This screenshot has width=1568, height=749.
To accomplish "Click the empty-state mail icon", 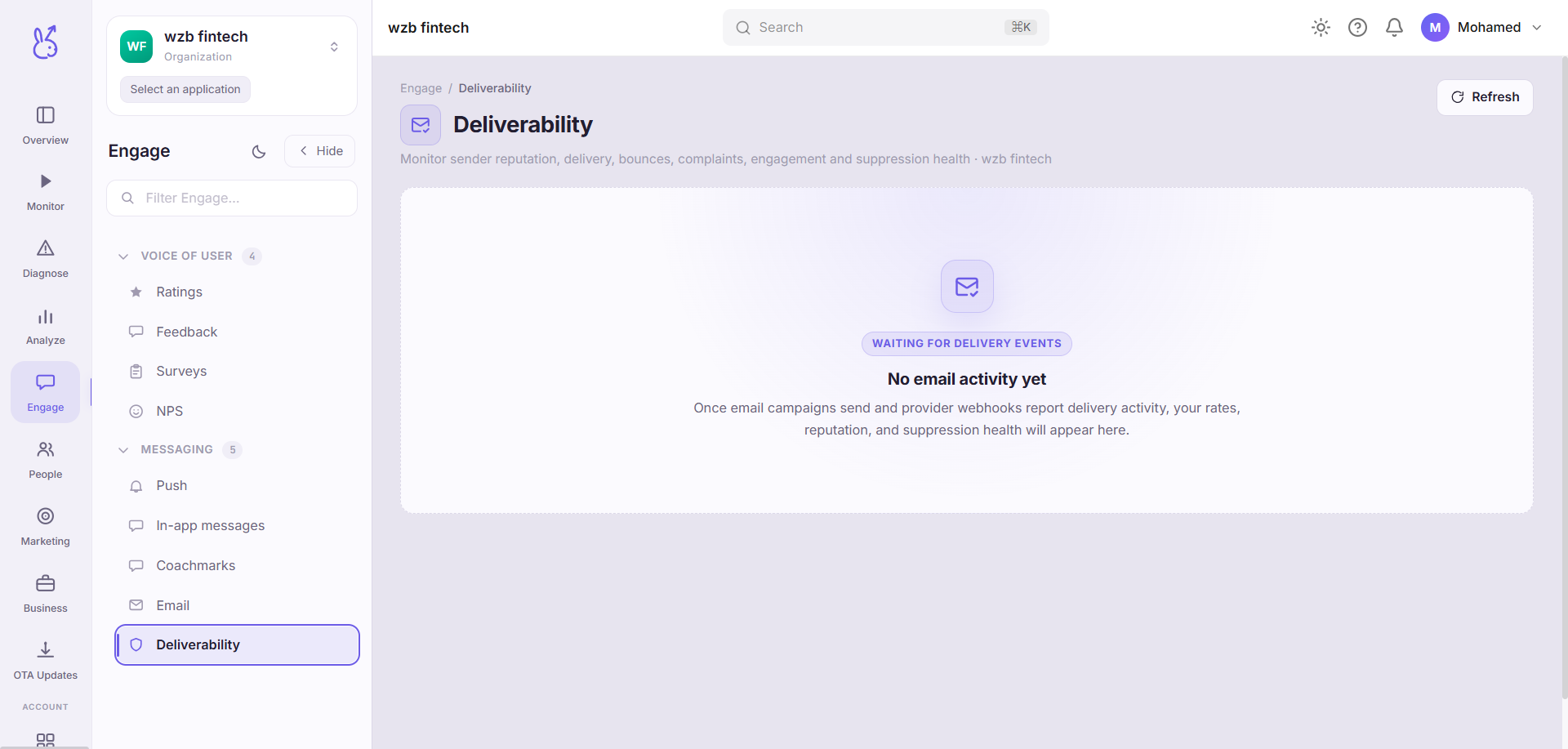I will 967,287.
